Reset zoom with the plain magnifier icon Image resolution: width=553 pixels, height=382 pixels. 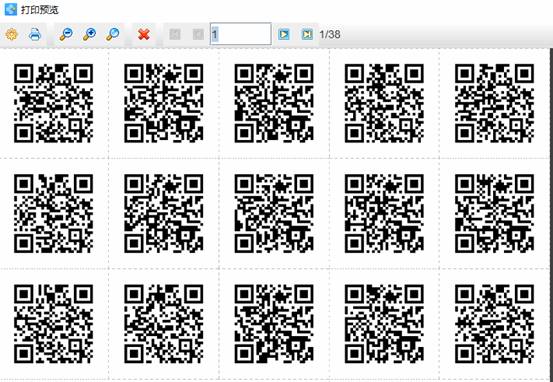[x=113, y=34]
